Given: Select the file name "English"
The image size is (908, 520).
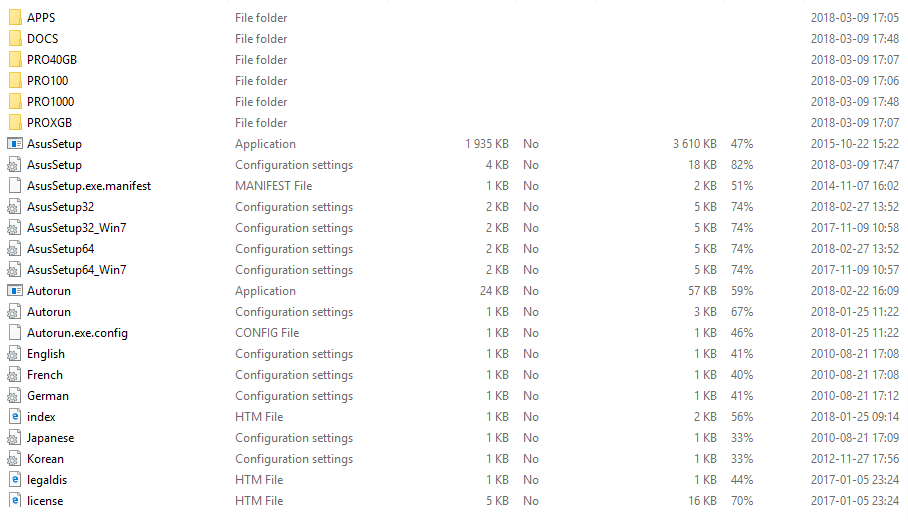Looking at the screenshot, I should pyautogui.click(x=46, y=354).
